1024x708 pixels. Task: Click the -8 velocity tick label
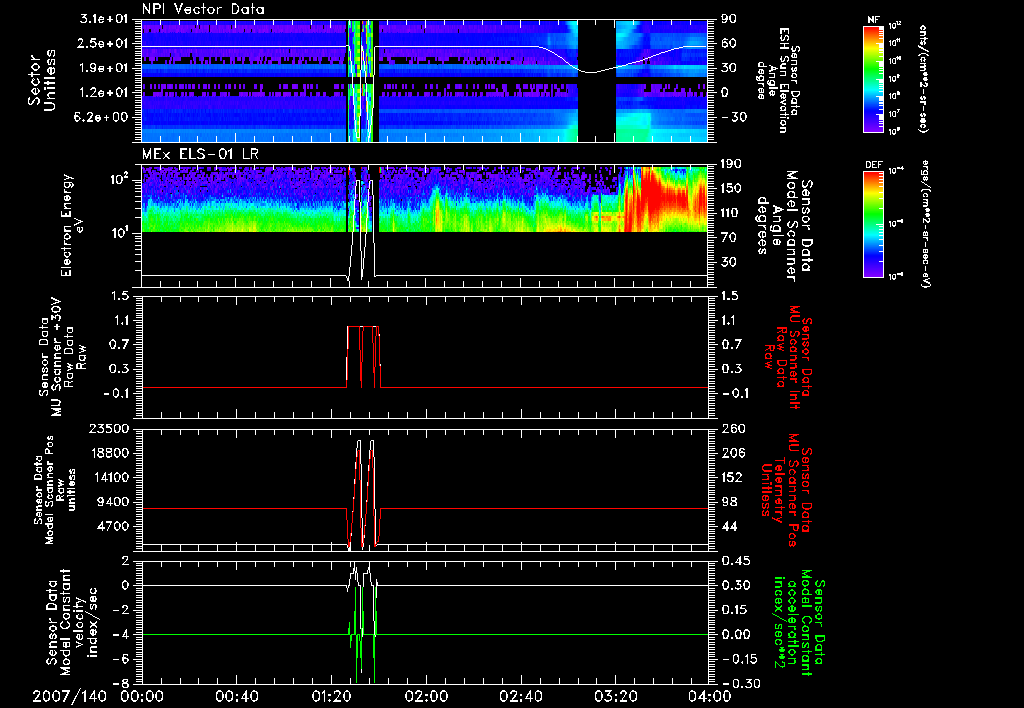point(121,683)
